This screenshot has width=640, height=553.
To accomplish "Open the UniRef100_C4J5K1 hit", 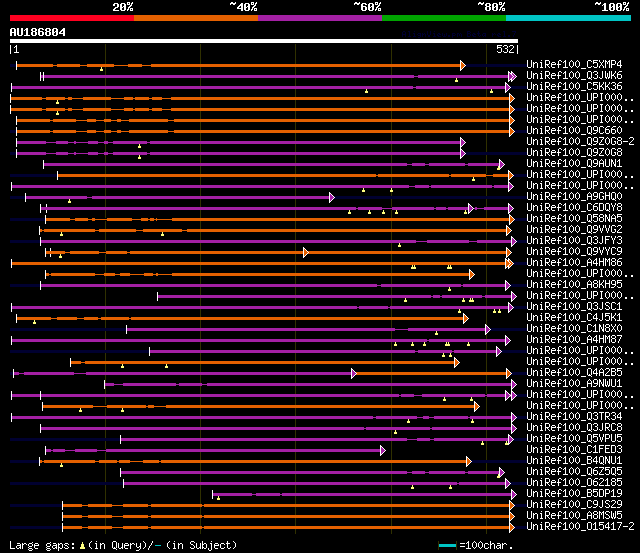I will (x=574, y=318).
